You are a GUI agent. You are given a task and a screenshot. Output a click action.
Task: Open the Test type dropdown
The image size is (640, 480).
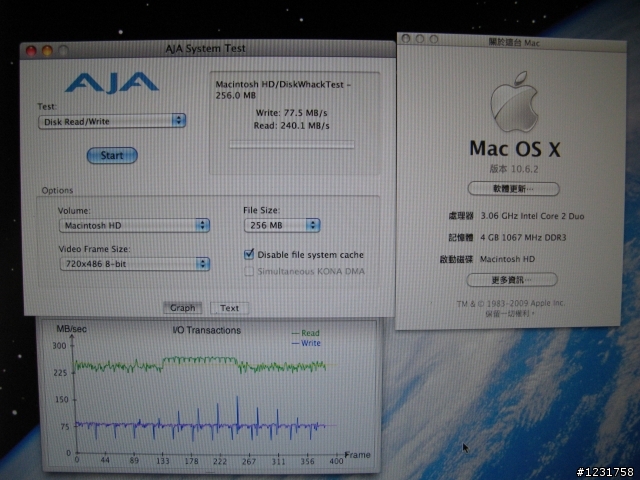coord(112,121)
